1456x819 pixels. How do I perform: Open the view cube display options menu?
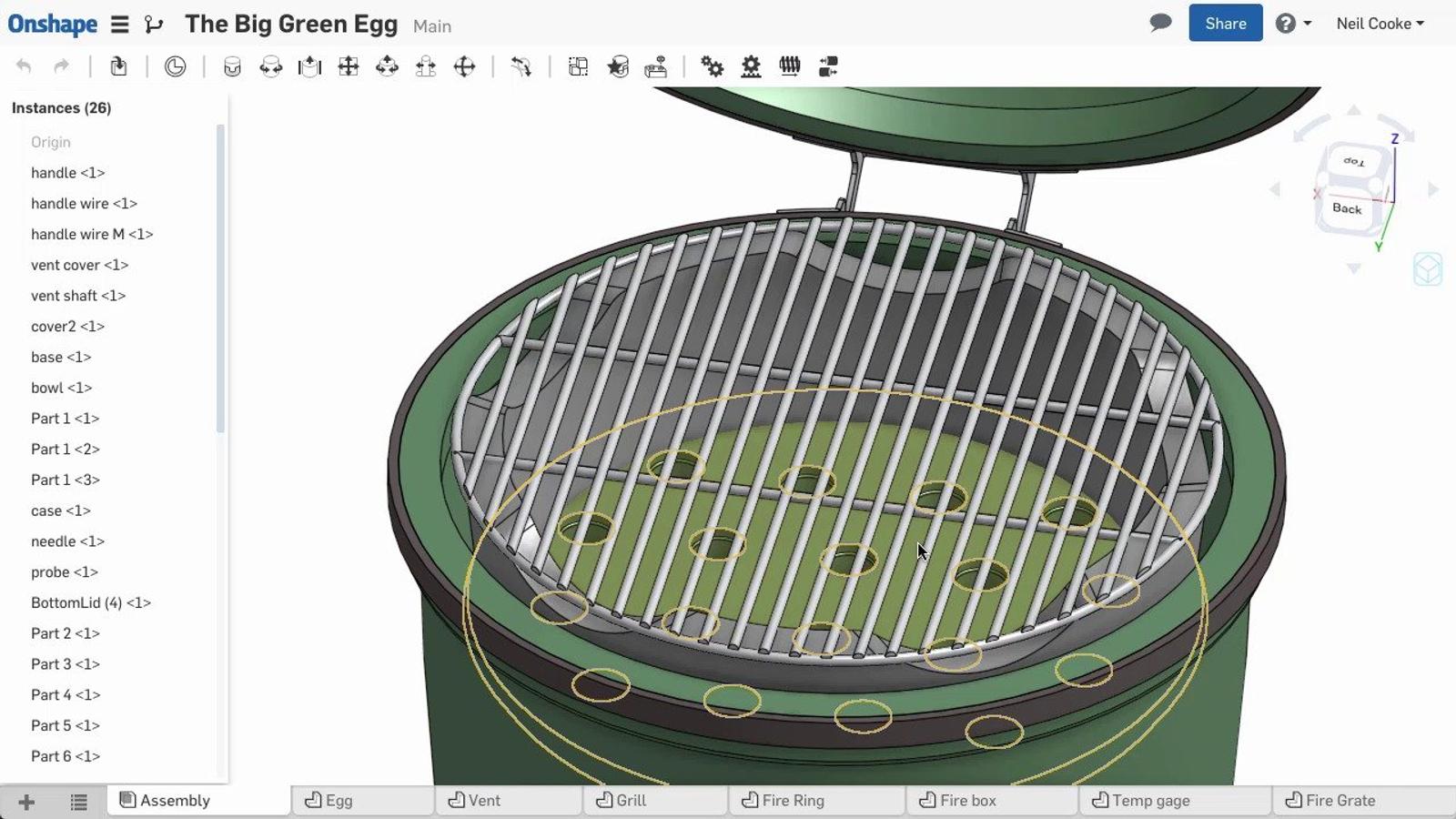[x=1427, y=269]
